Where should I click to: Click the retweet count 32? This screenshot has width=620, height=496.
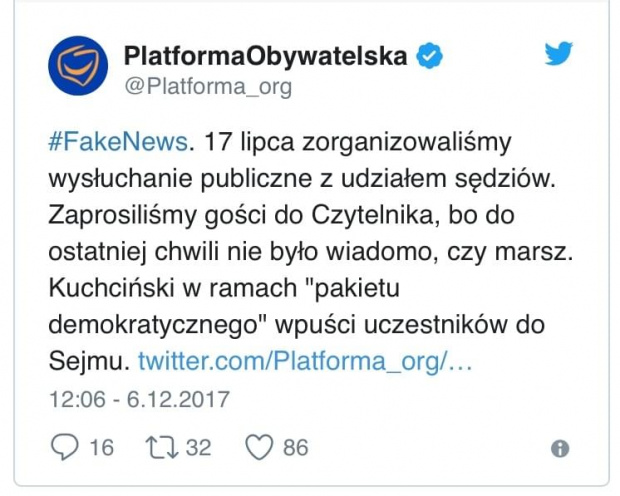point(198,447)
